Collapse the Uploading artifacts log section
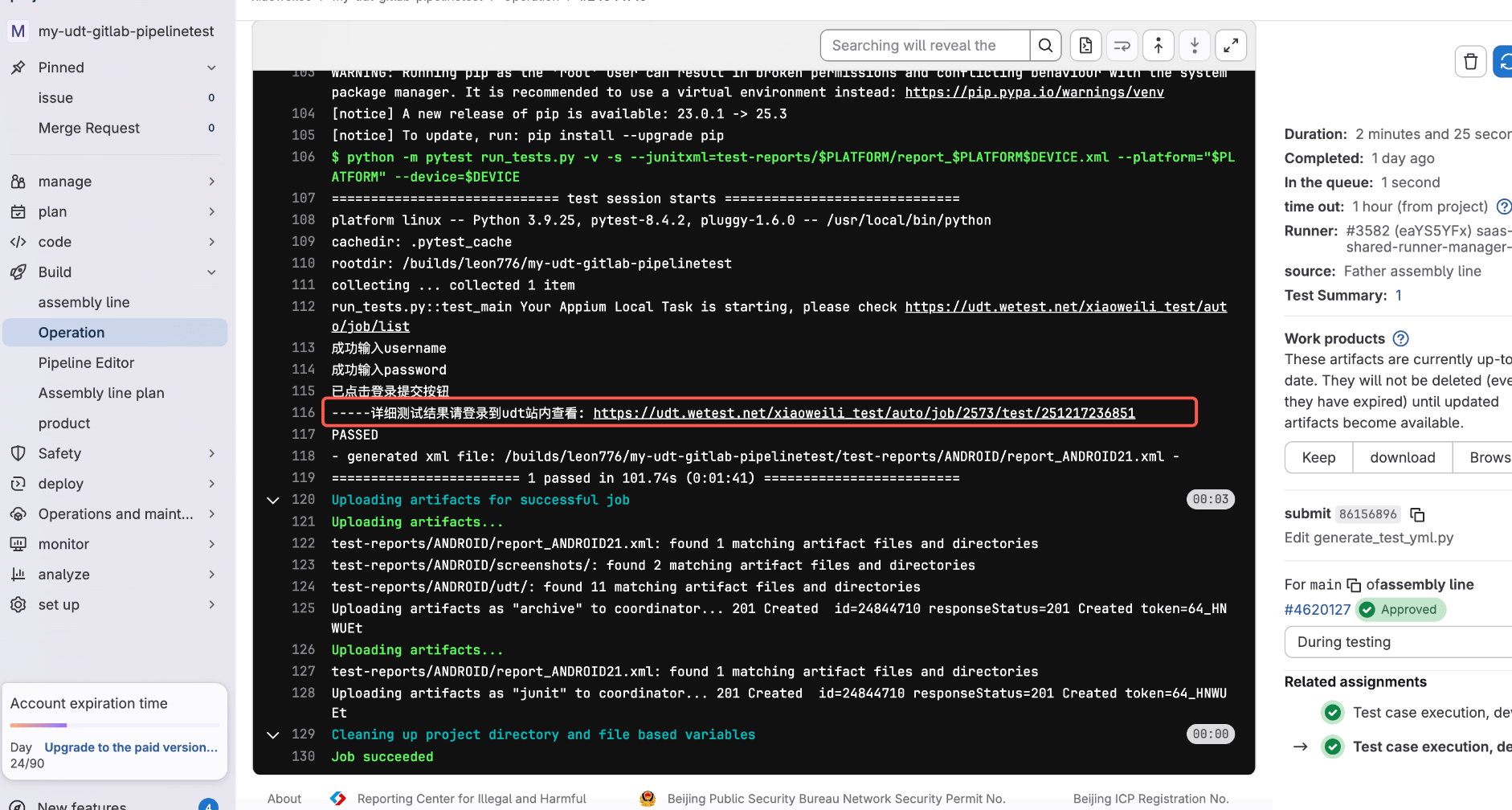 [x=273, y=500]
